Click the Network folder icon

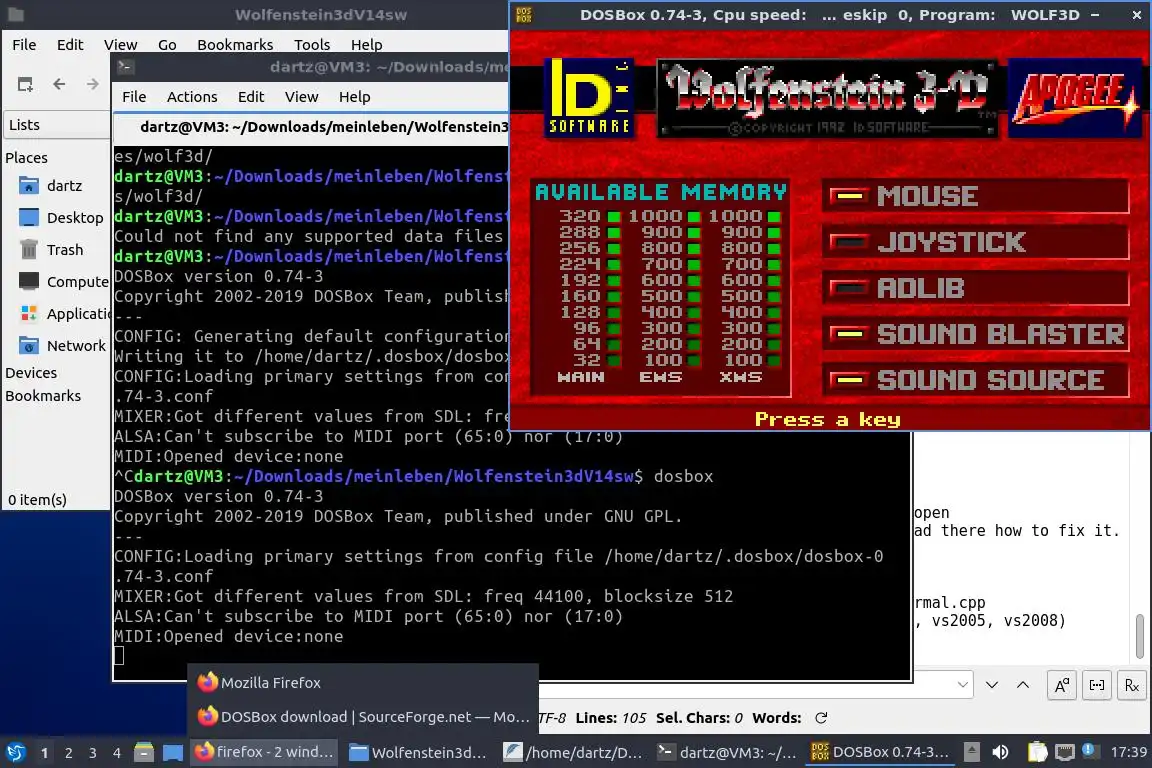(x=29, y=345)
